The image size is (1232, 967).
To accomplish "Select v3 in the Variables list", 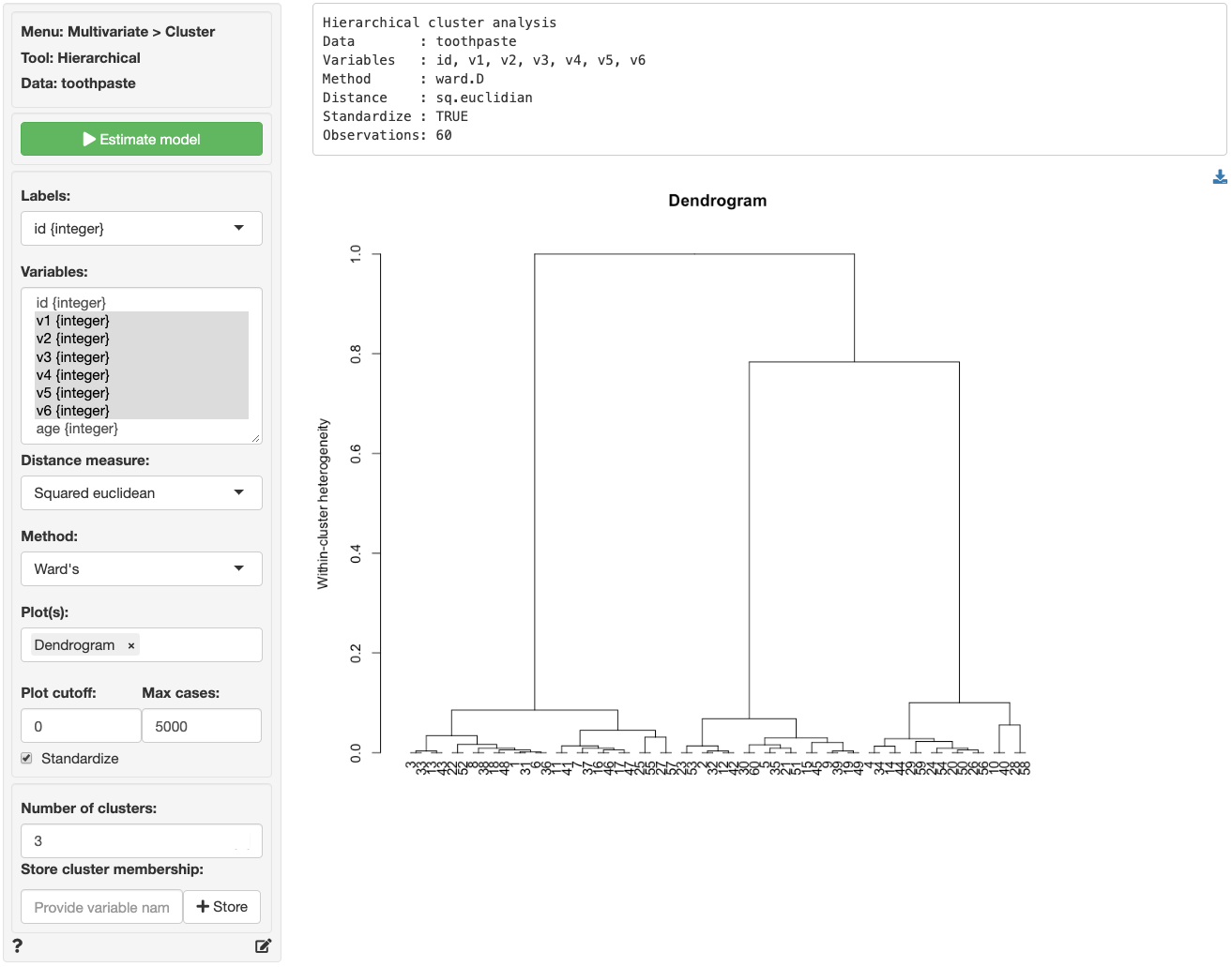I will (x=72, y=357).
